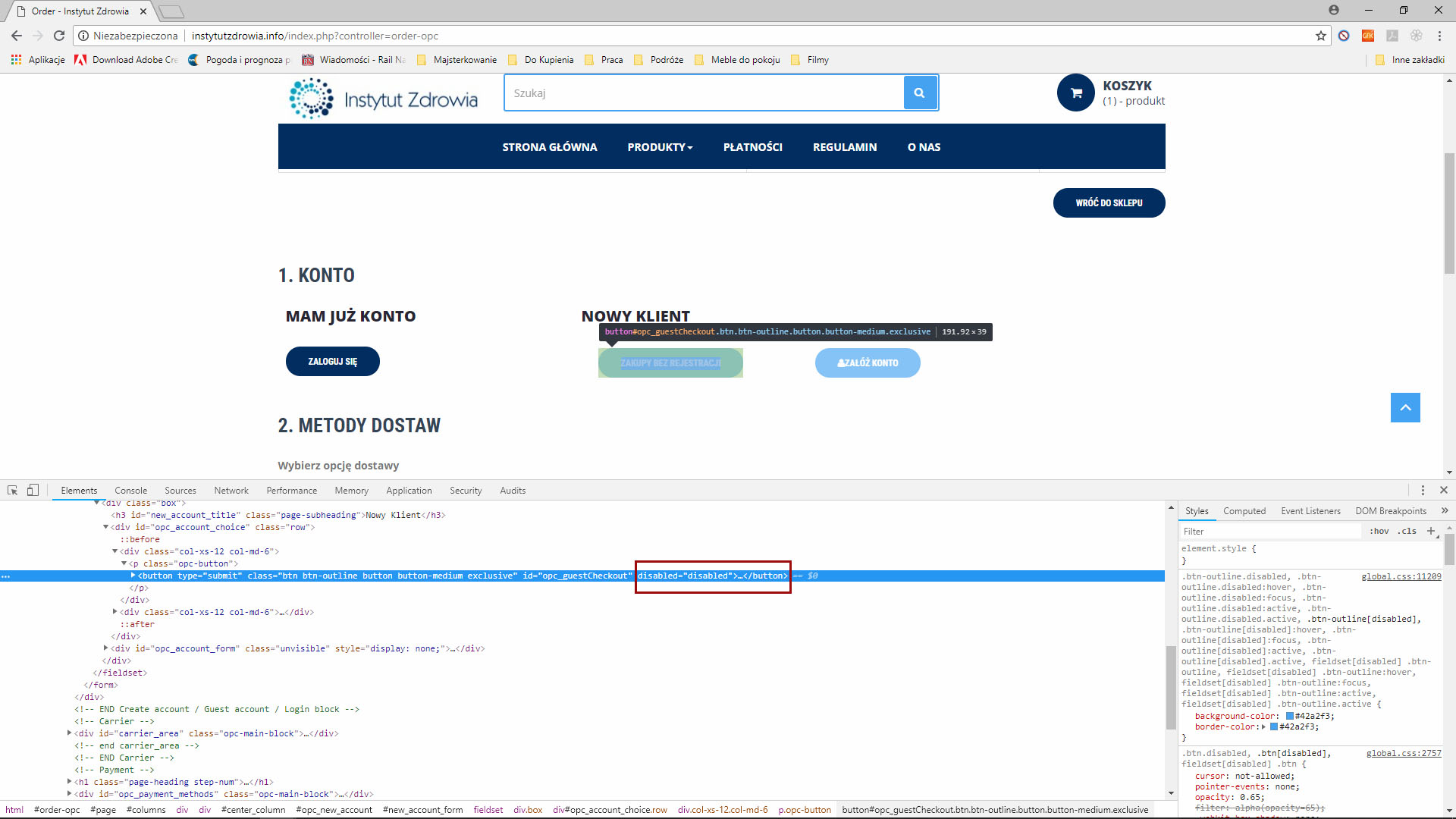Open the DevTools three-dot customize menu
Image resolution: width=1456 pixels, height=819 pixels.
click(x=1423, y=491)
